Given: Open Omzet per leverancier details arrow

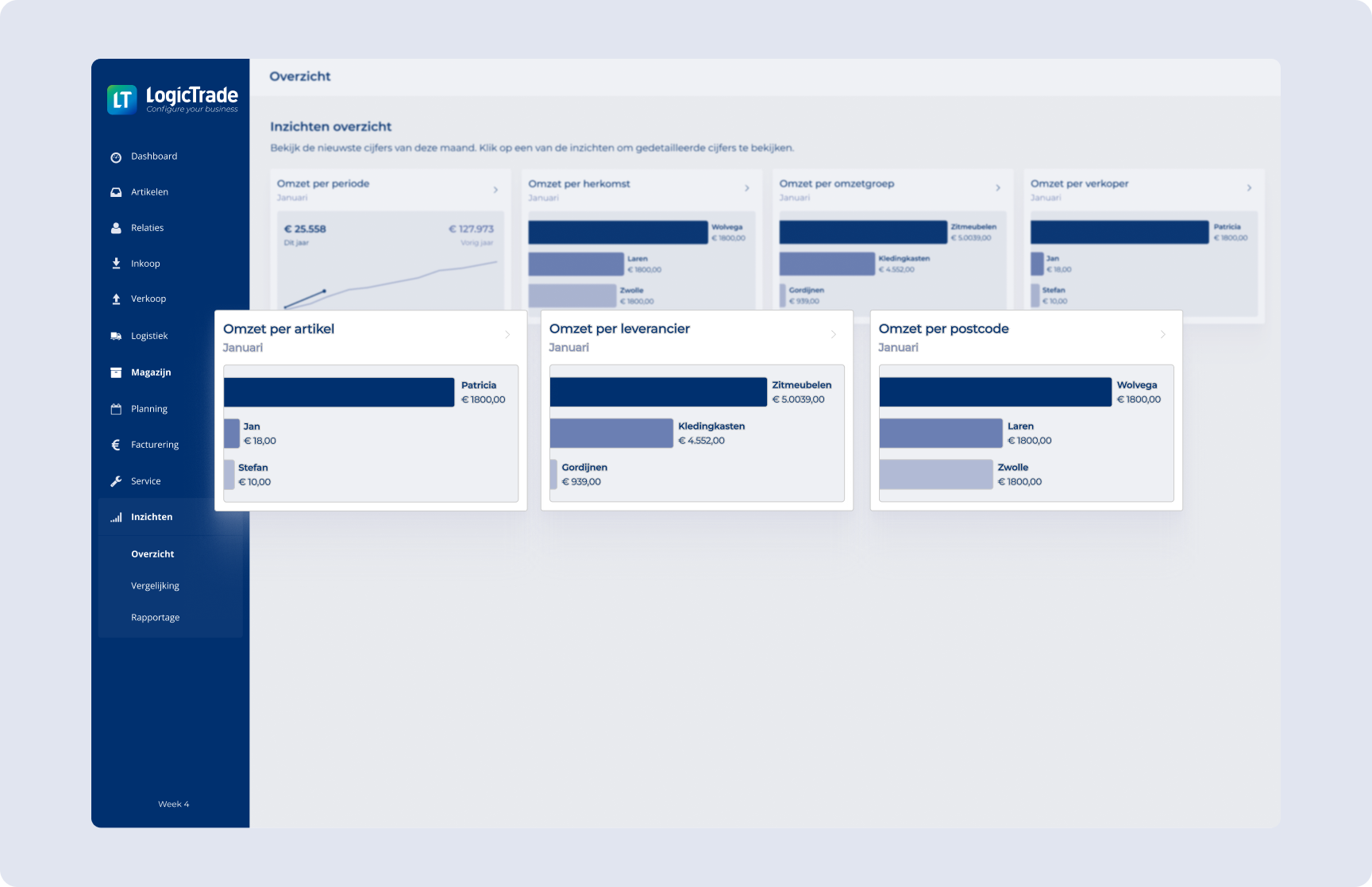Looking at the screenshot, I should point(834,335).
